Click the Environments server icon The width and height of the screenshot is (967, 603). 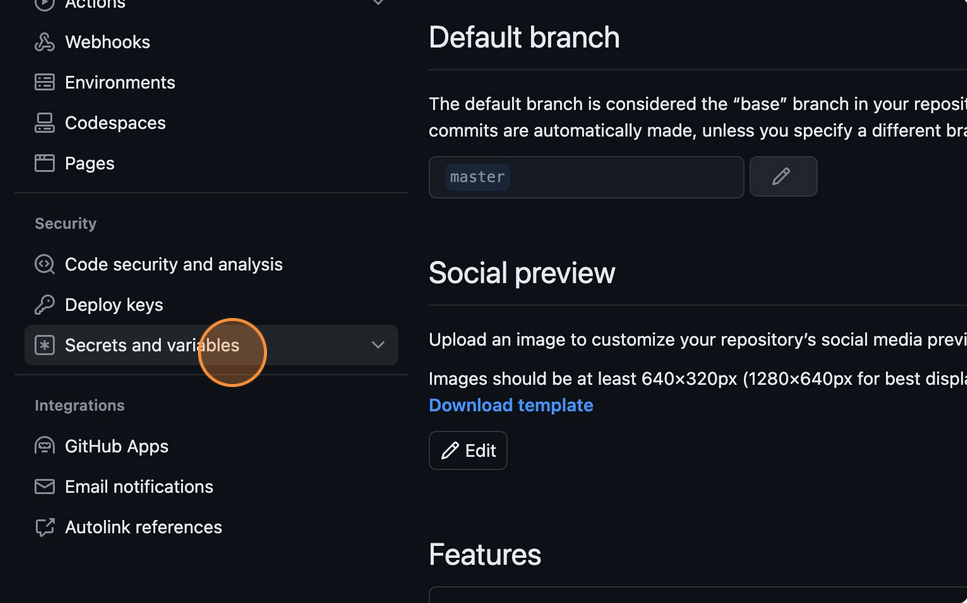coord(44,82)
